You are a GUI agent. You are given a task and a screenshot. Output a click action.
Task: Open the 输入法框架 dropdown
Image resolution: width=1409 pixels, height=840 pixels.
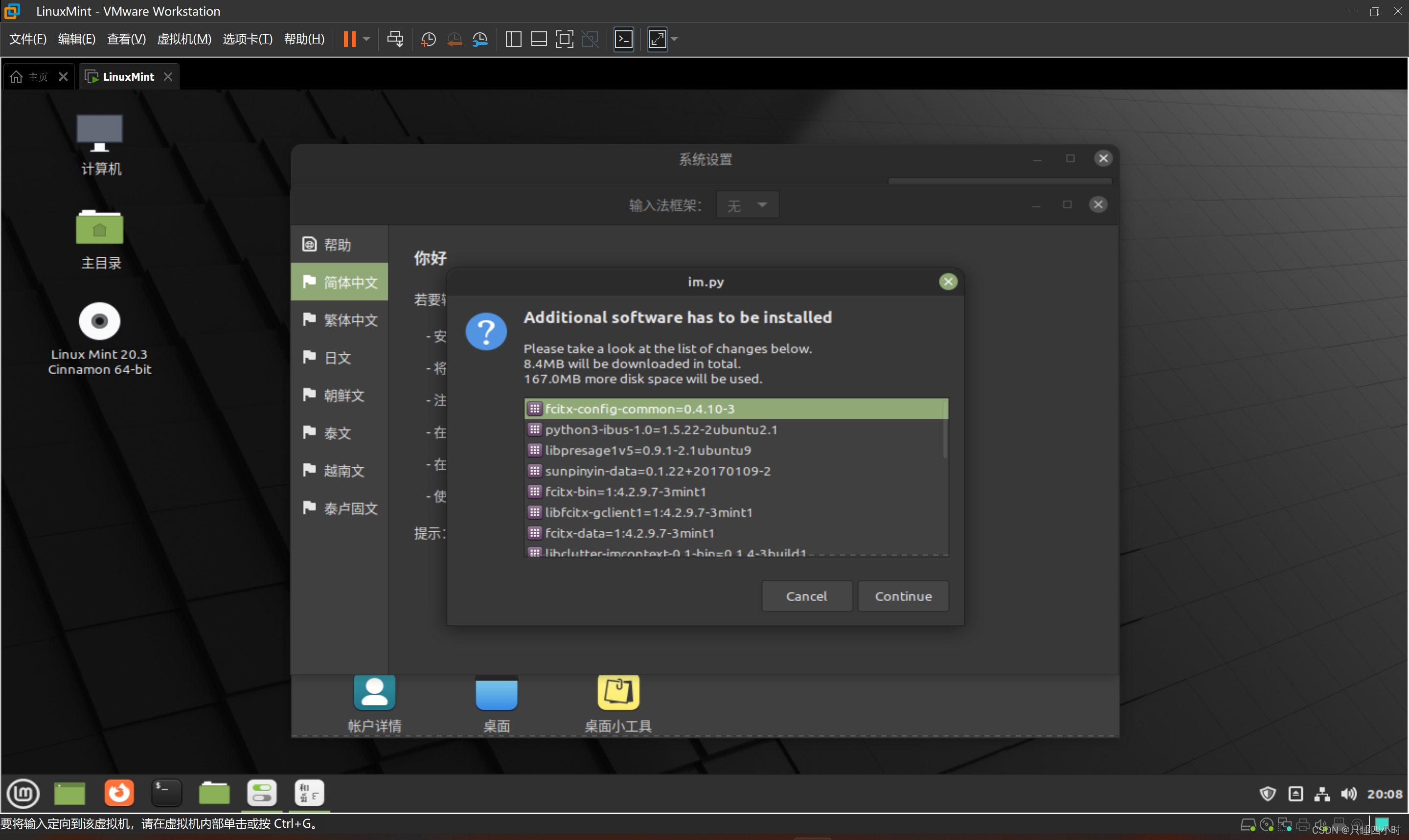click(x=747, y=205)
